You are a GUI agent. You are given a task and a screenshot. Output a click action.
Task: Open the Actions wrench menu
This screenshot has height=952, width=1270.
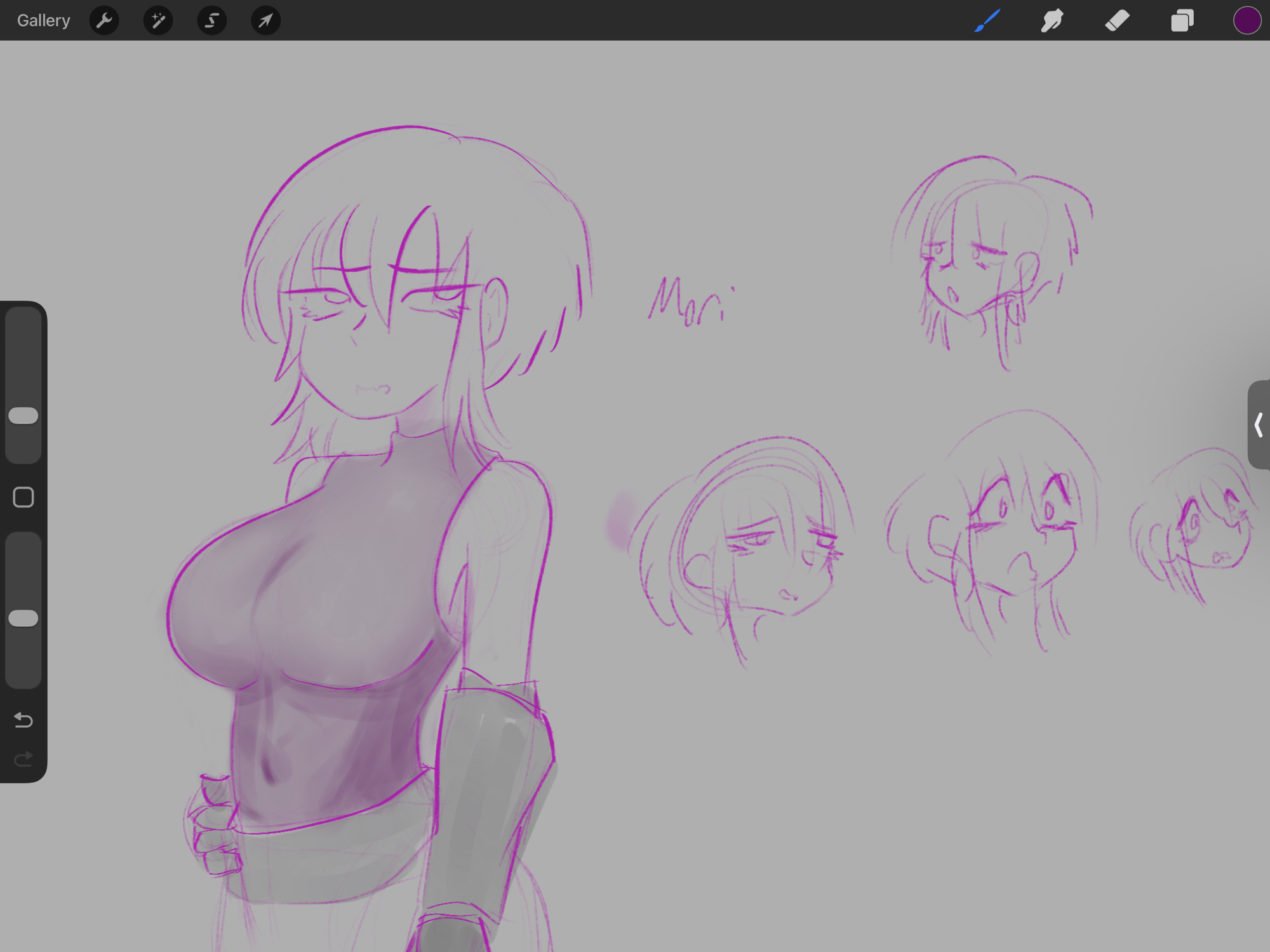point(104,20)
